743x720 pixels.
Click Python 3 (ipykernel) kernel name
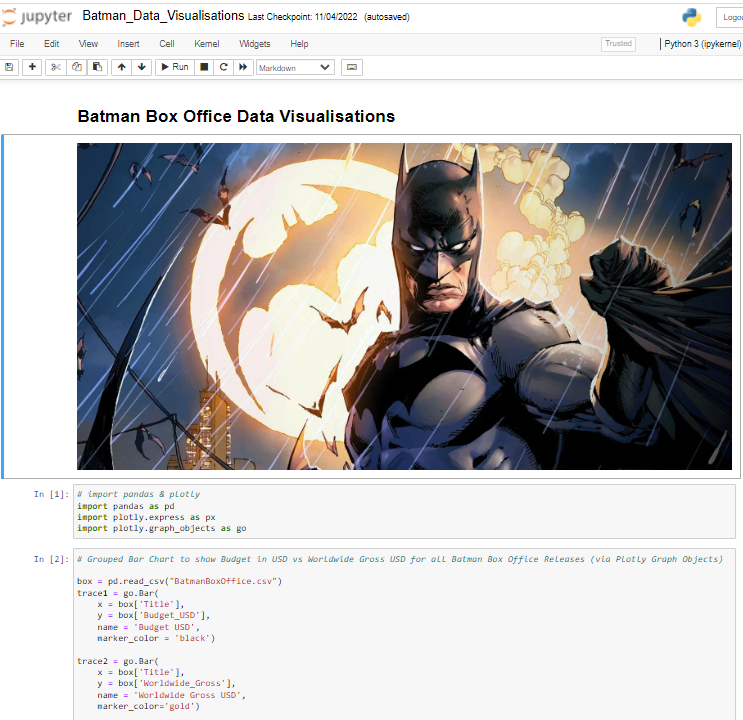(x=702, y=44)
